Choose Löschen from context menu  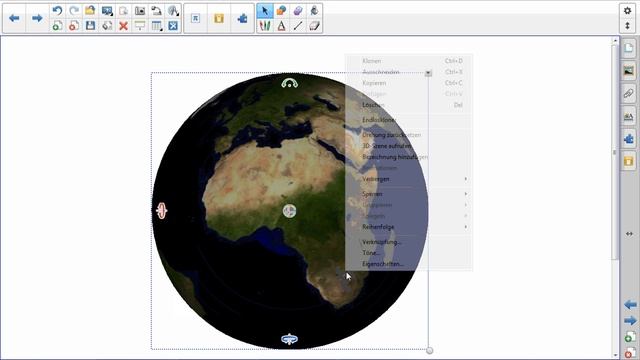409,105
